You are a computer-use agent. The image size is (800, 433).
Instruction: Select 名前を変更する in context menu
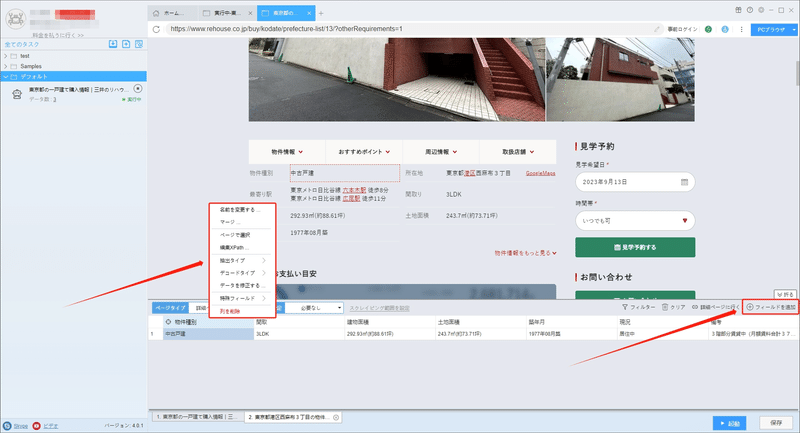(242, 210)
